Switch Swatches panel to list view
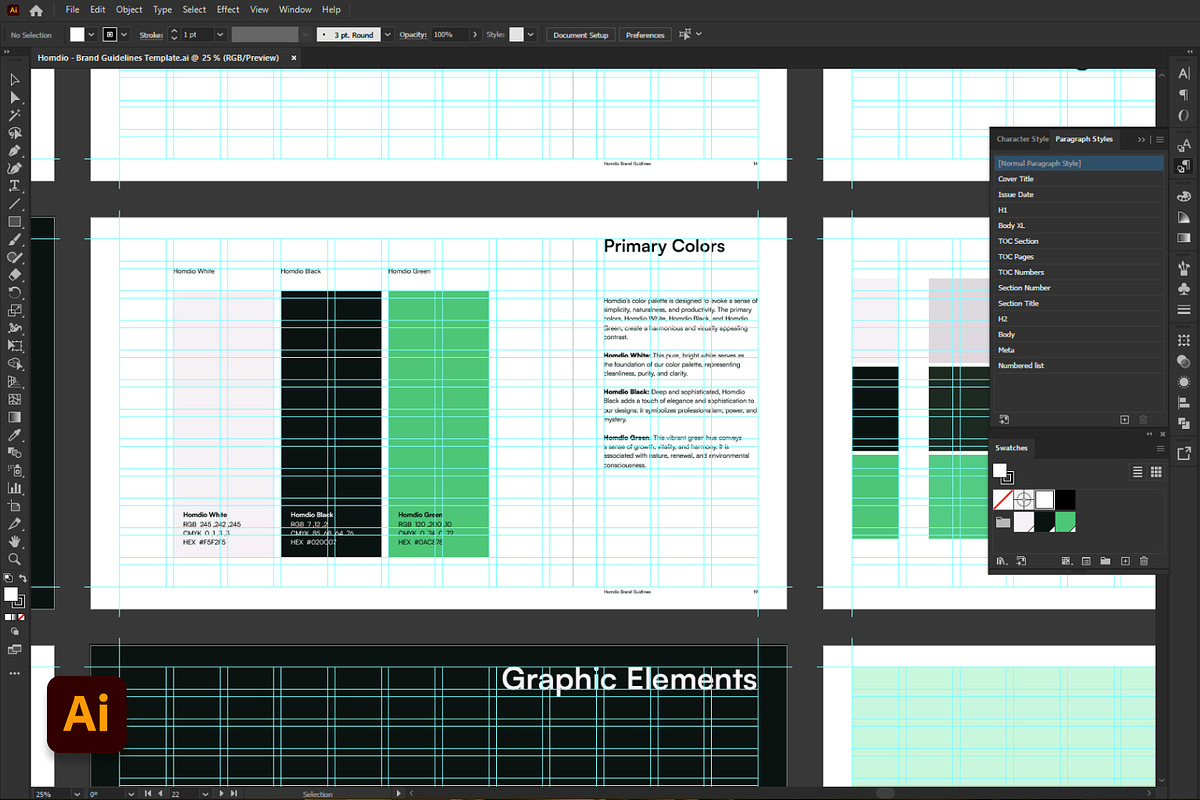Viewport: 1200px width, 800px height. 1137,471
